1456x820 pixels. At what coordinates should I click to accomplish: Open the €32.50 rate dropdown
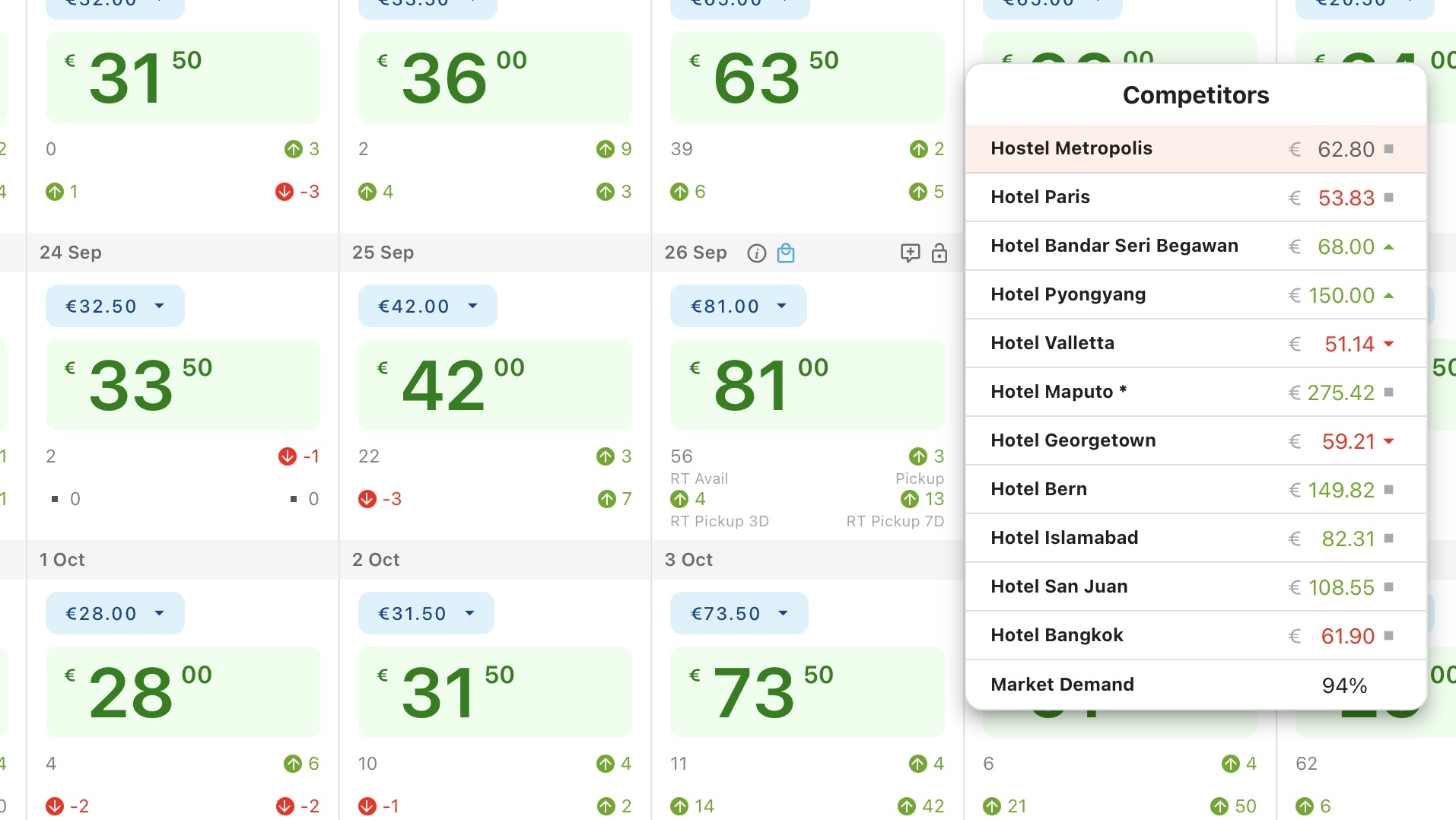115,306
